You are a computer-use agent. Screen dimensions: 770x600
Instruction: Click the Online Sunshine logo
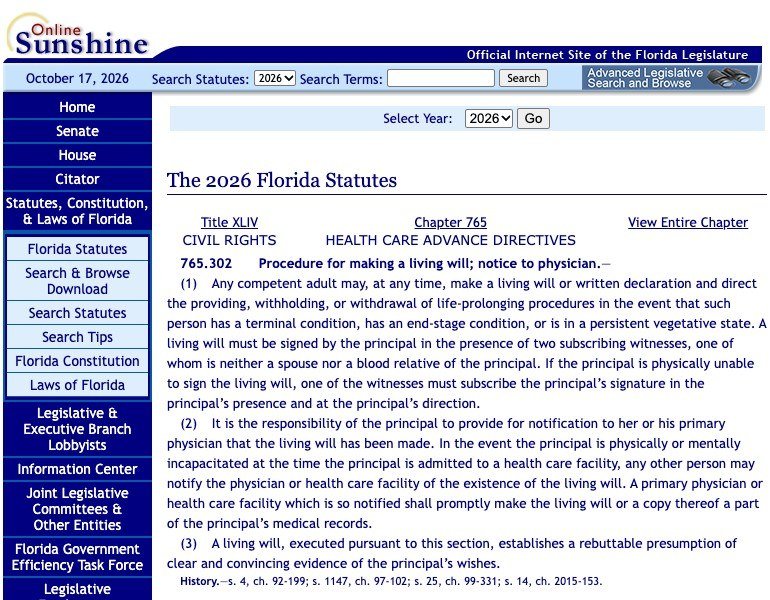coord(79,37)
